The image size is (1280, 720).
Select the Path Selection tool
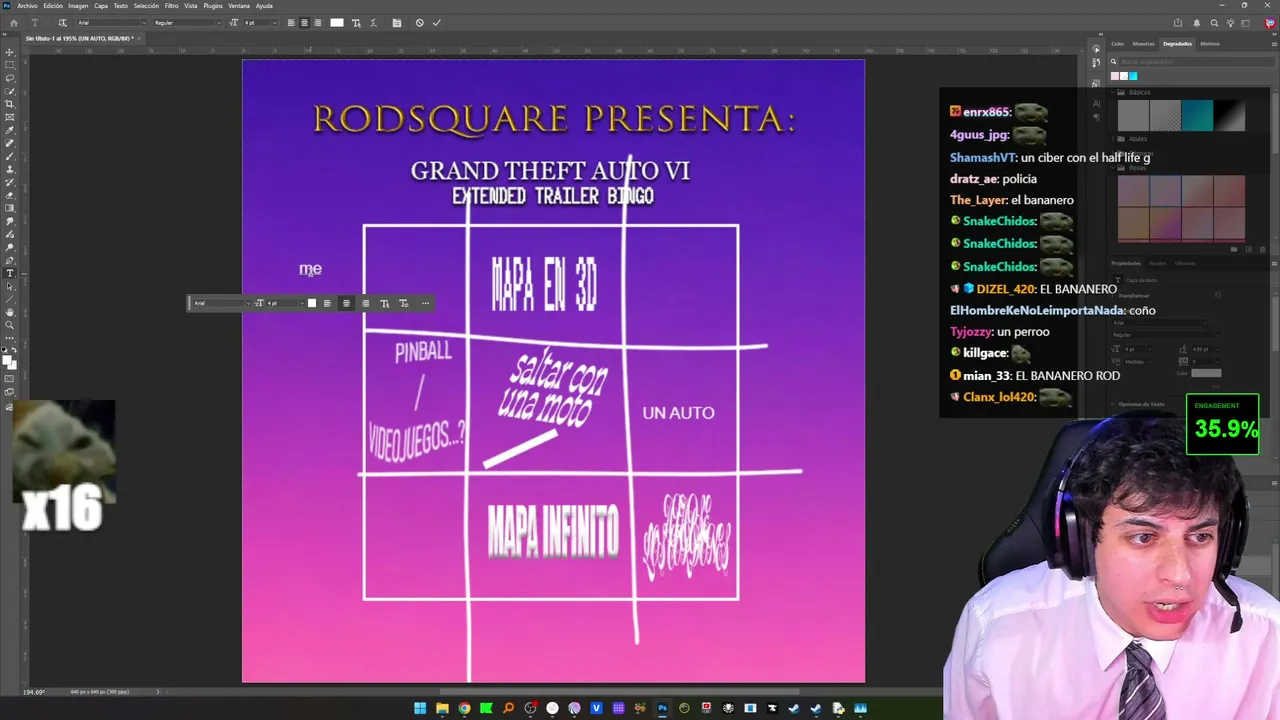10,286
